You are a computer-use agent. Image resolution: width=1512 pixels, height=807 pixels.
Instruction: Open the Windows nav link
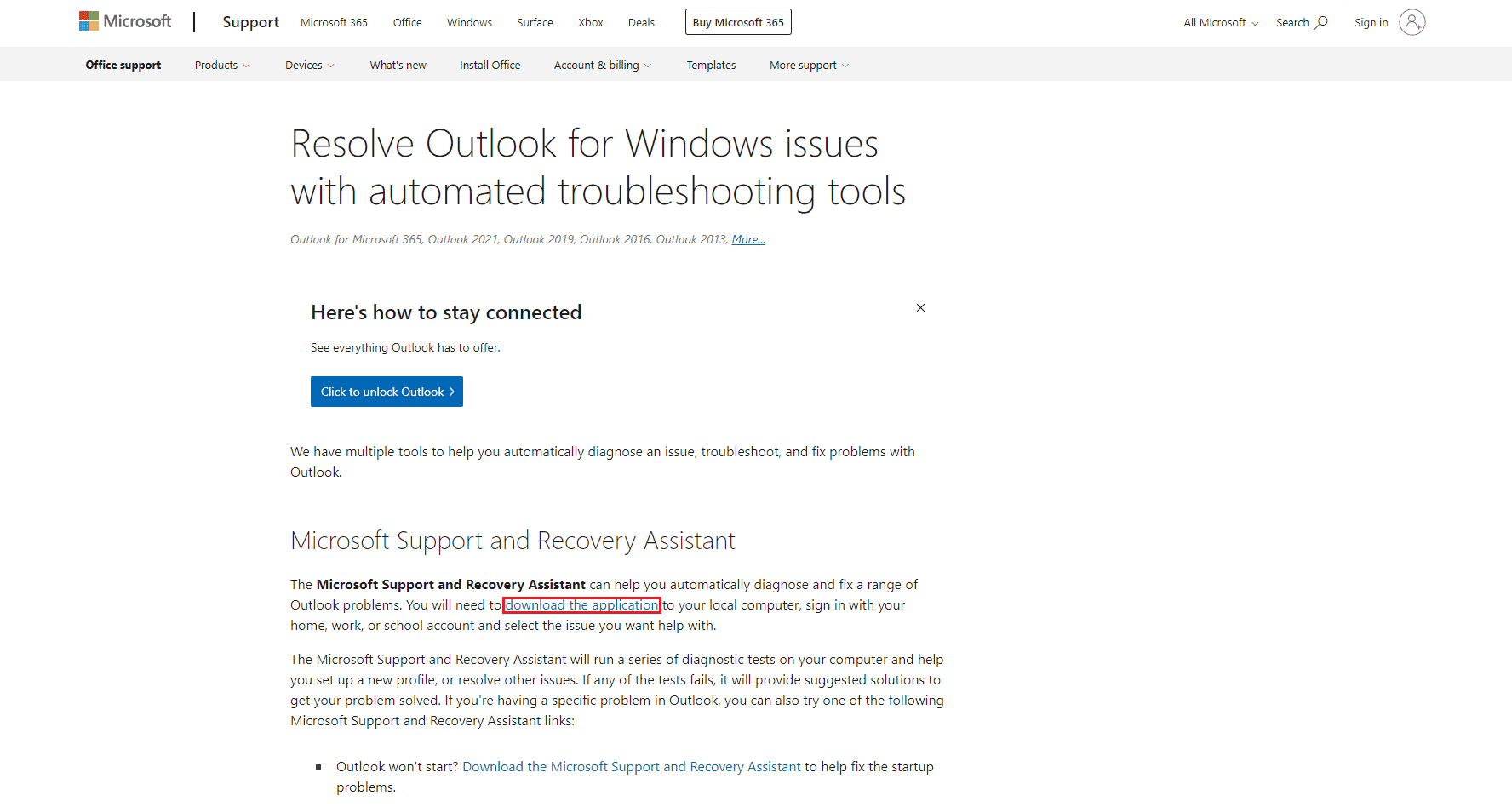point(469,22)
